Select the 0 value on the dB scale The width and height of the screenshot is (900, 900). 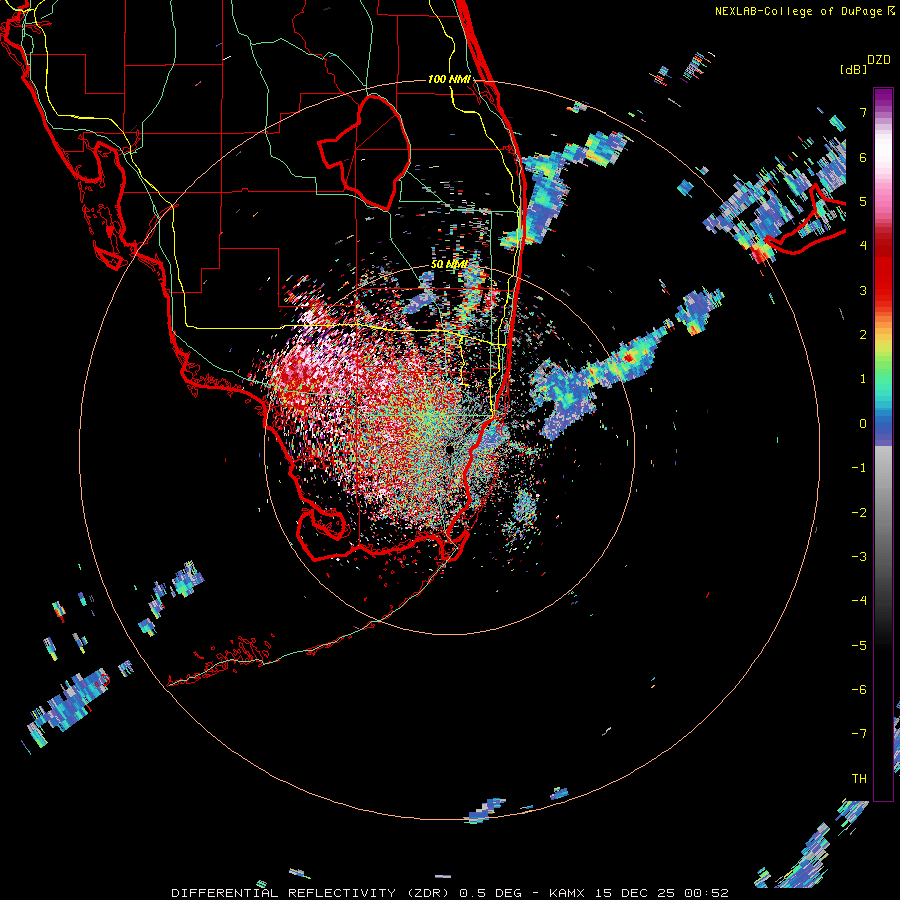863,424
